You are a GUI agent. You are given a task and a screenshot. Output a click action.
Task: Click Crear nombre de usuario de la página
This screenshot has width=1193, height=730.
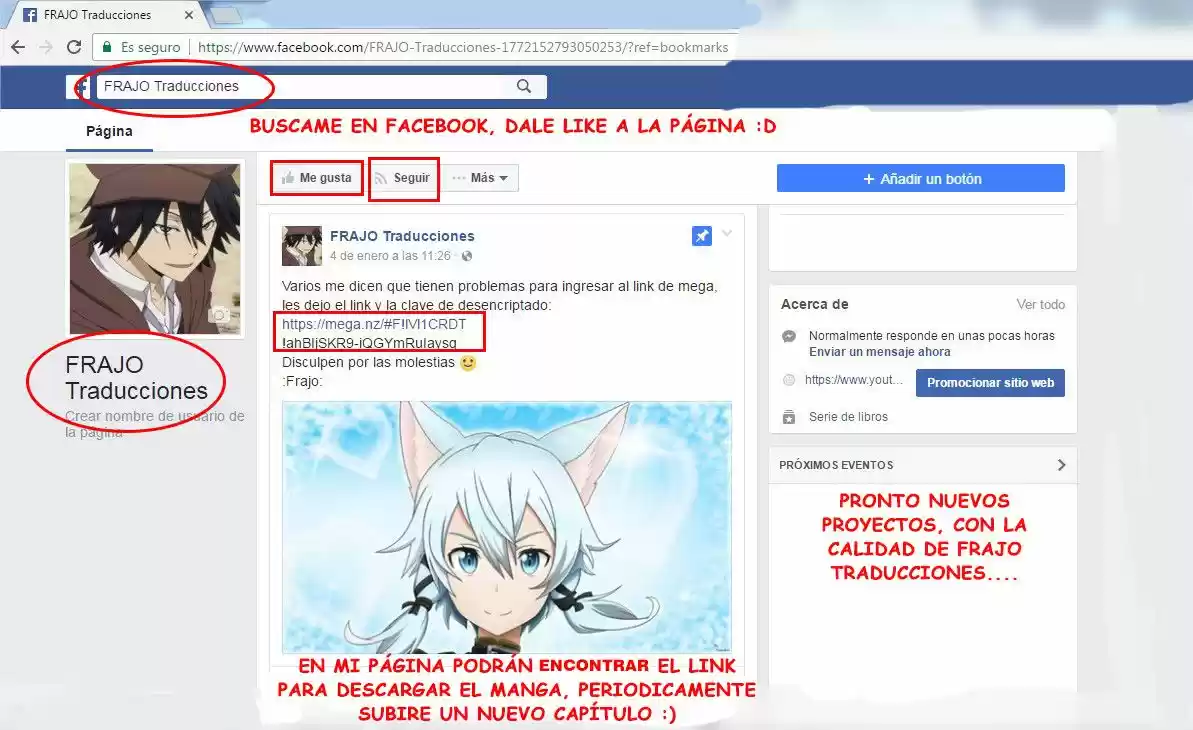[154, 424]
